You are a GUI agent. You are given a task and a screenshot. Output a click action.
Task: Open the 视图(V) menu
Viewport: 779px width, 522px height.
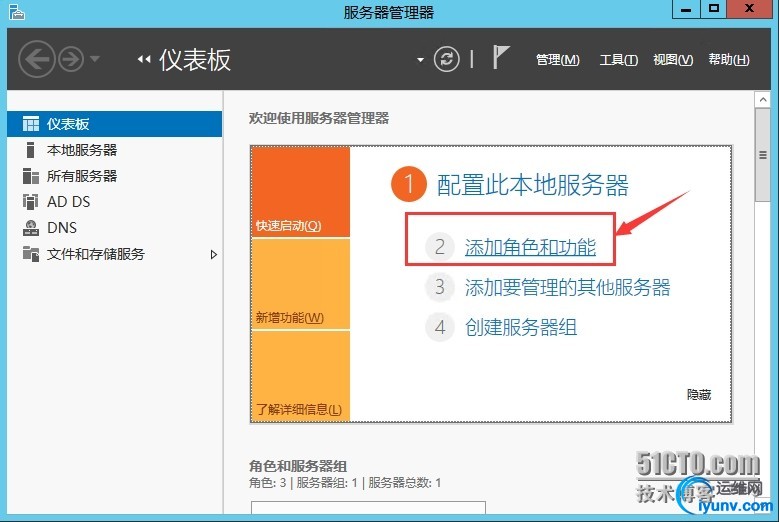coord(673,60)
